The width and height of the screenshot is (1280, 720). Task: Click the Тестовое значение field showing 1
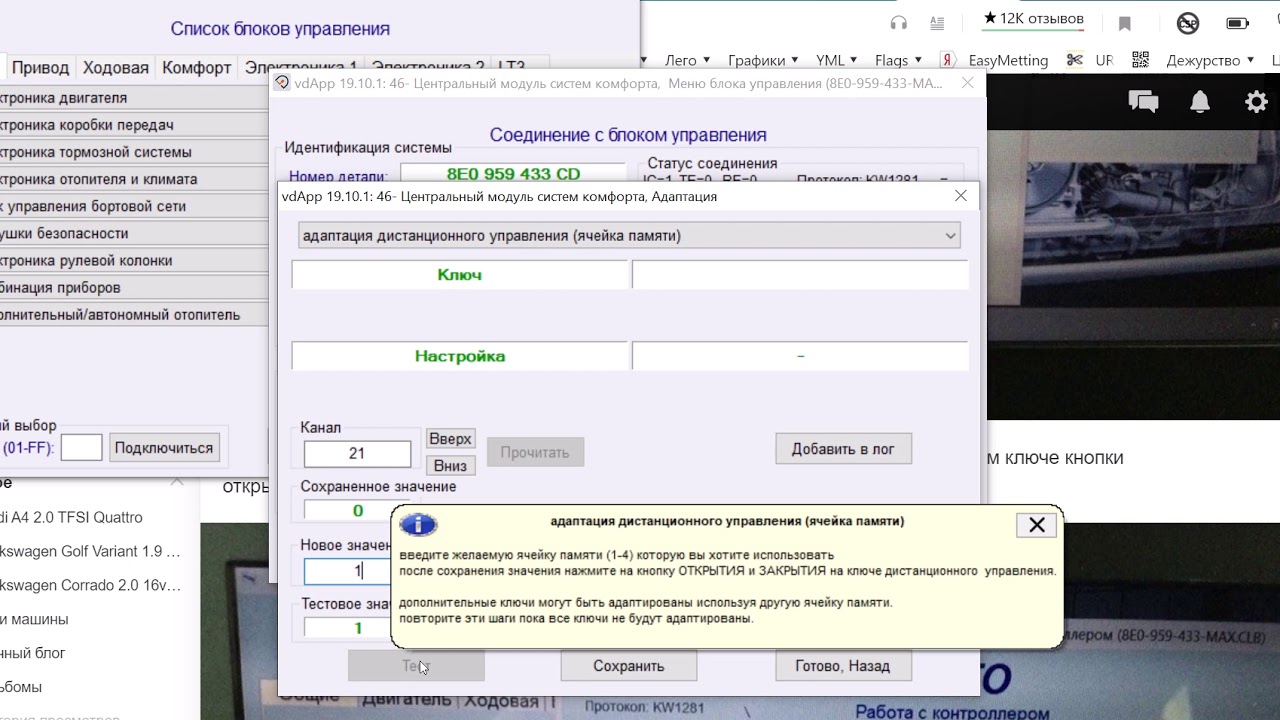(348, 628)
